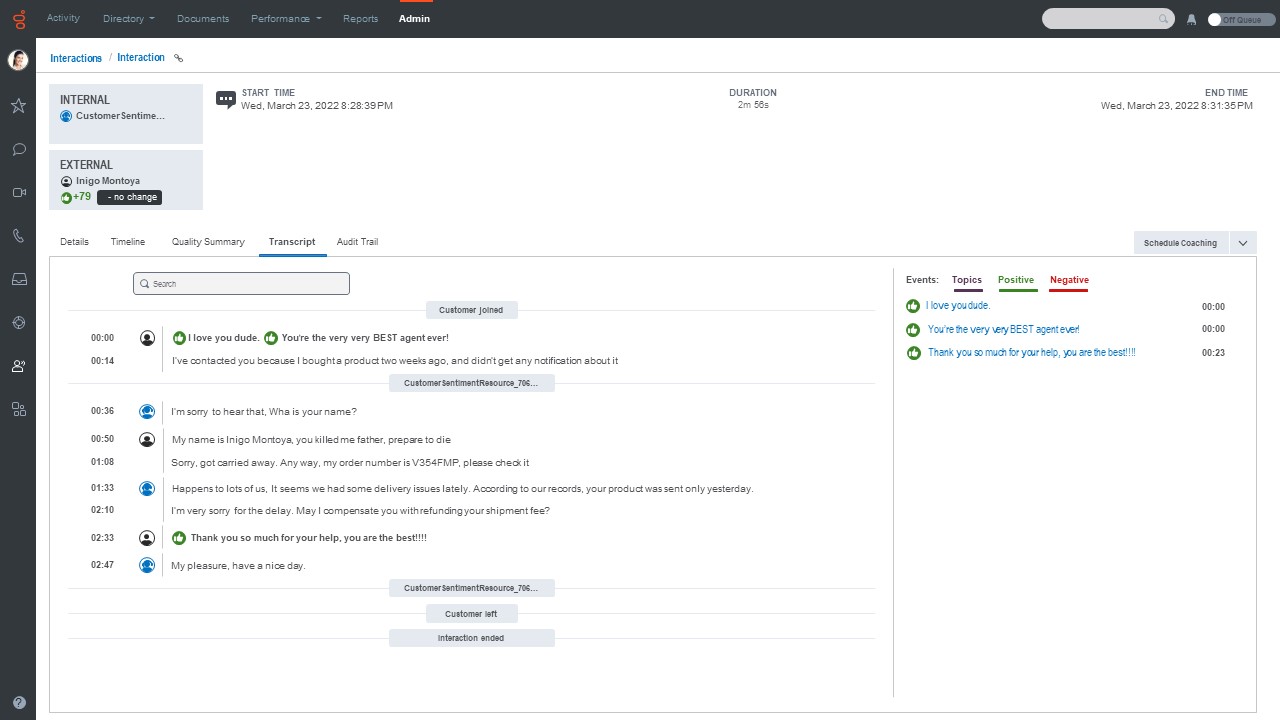1280x720 pixels.
Task: Click the "no change" sentiment badge
Action: click(130, 197)
